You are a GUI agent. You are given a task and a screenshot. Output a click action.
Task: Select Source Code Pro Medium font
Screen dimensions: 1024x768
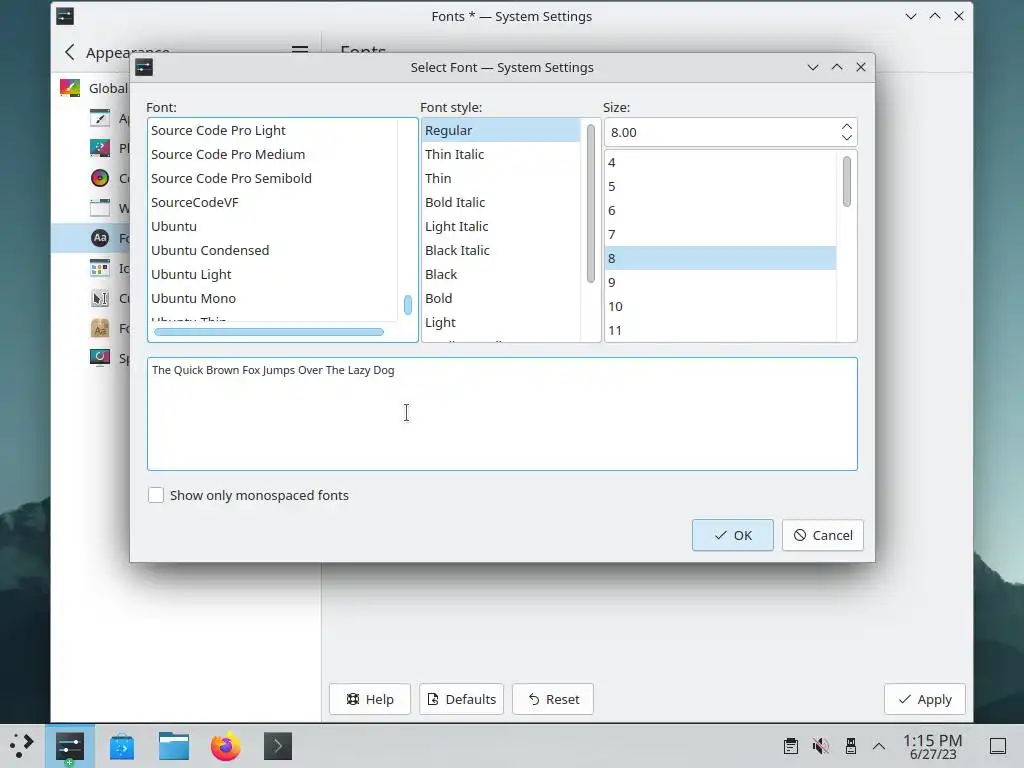pos(273,154)
